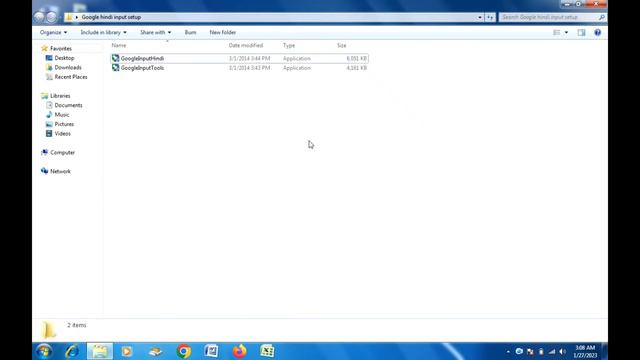Show hidden system tray icons
The image size is (640, 360).
pyautogui.click(x=508, y=351)
